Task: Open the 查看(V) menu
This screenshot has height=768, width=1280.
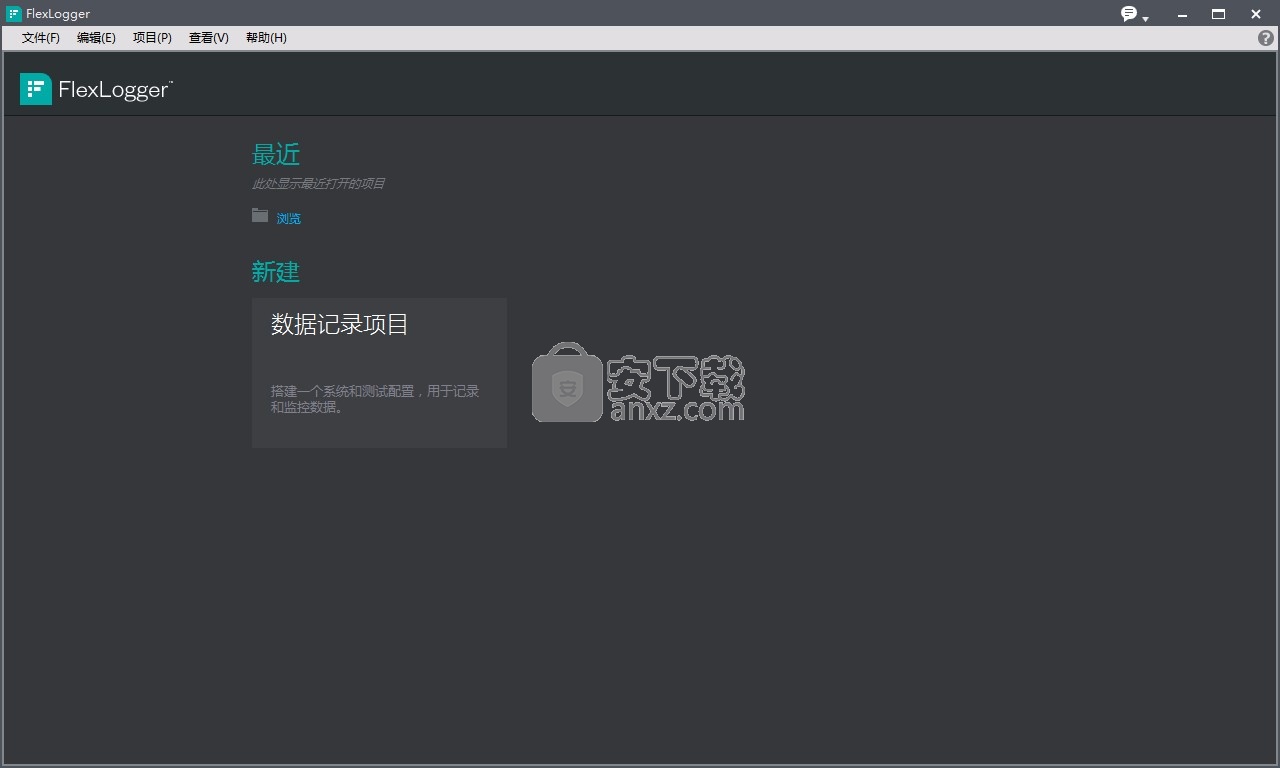Action: point(209,38)
